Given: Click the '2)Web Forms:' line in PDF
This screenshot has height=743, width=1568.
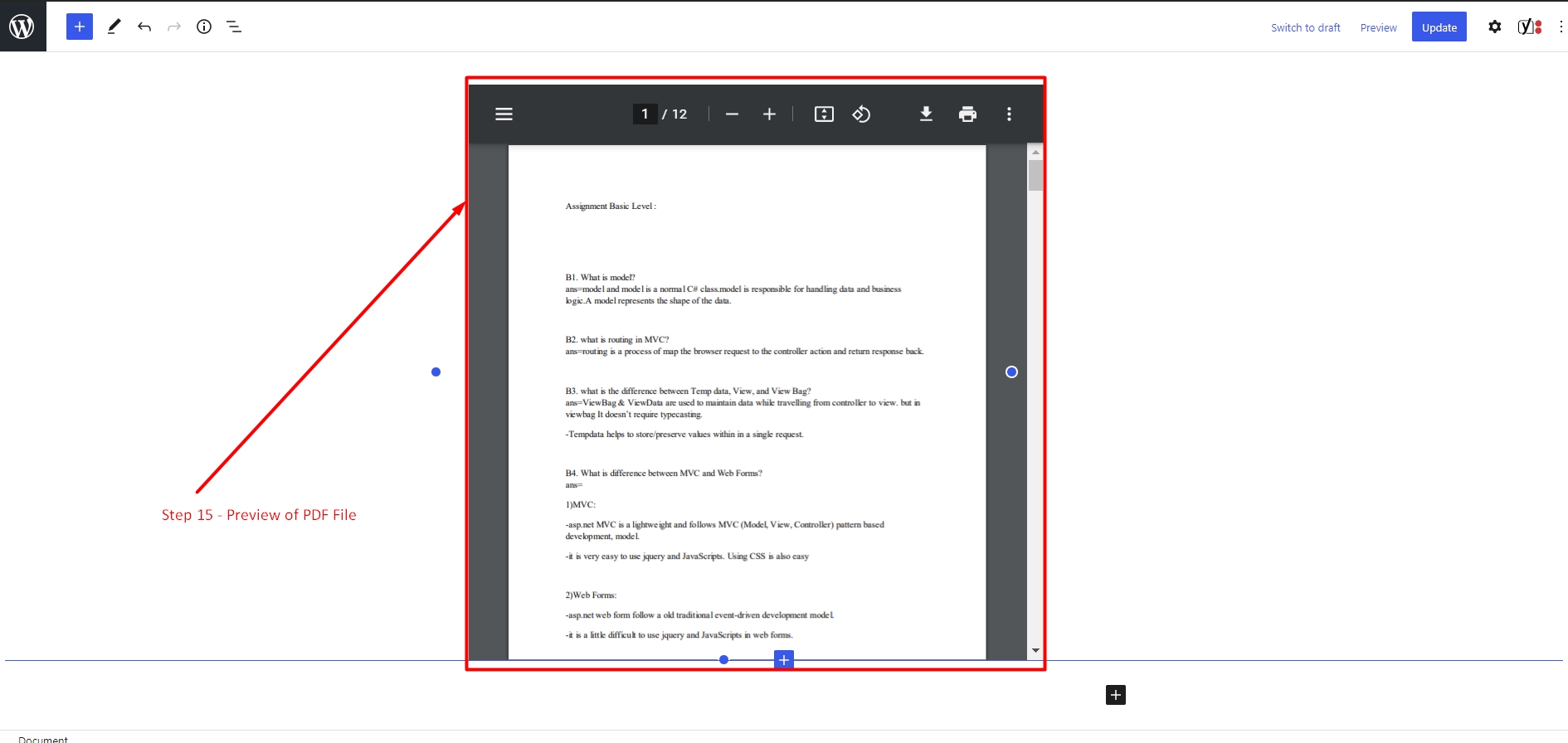Looking at the screenshot, I should [x=591, y=595].
